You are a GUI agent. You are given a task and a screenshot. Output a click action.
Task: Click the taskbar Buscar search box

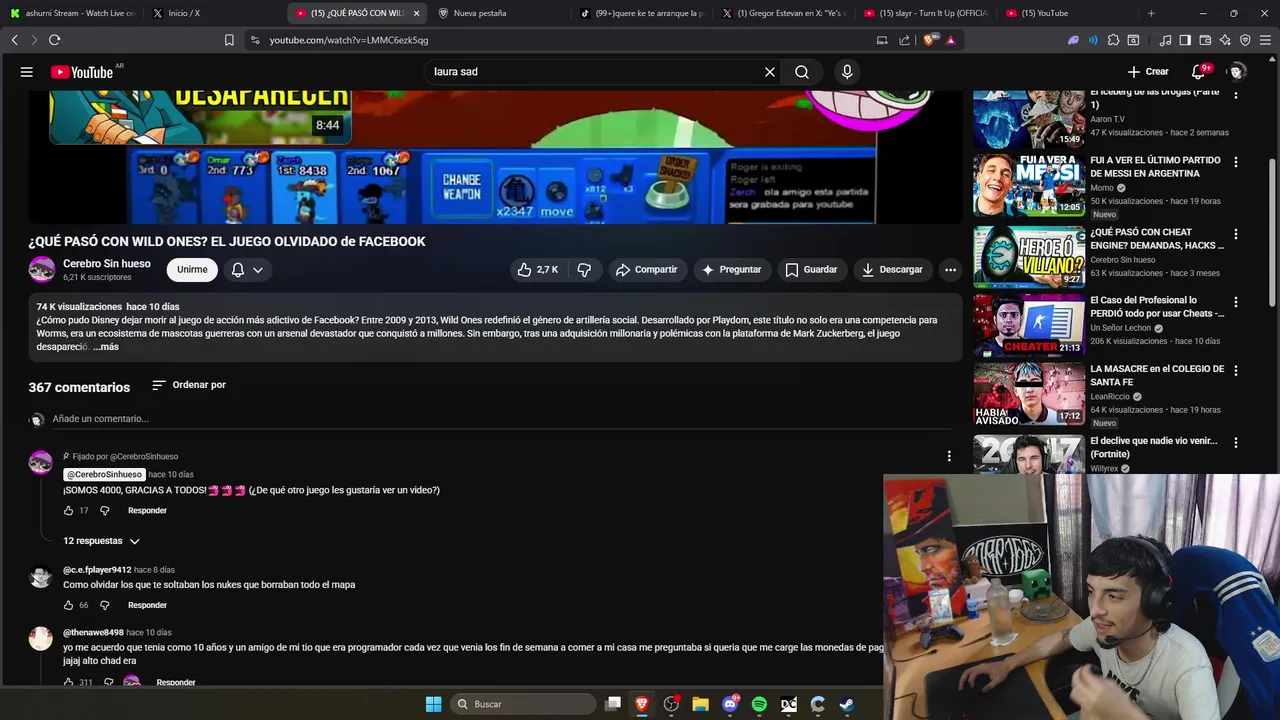(x=521, y=704)
